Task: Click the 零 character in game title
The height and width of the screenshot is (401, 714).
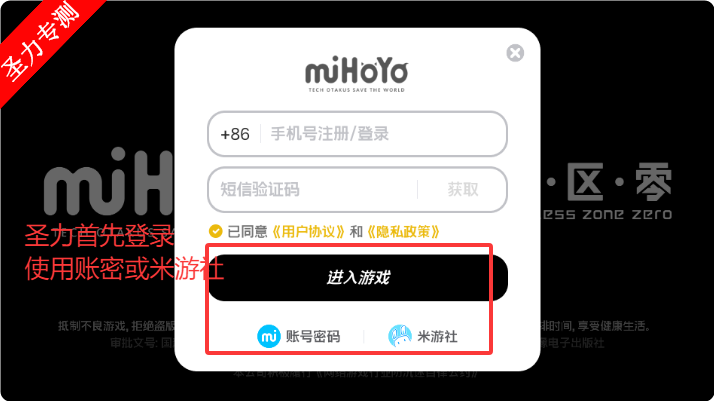Action: click(x=653, y=182)
